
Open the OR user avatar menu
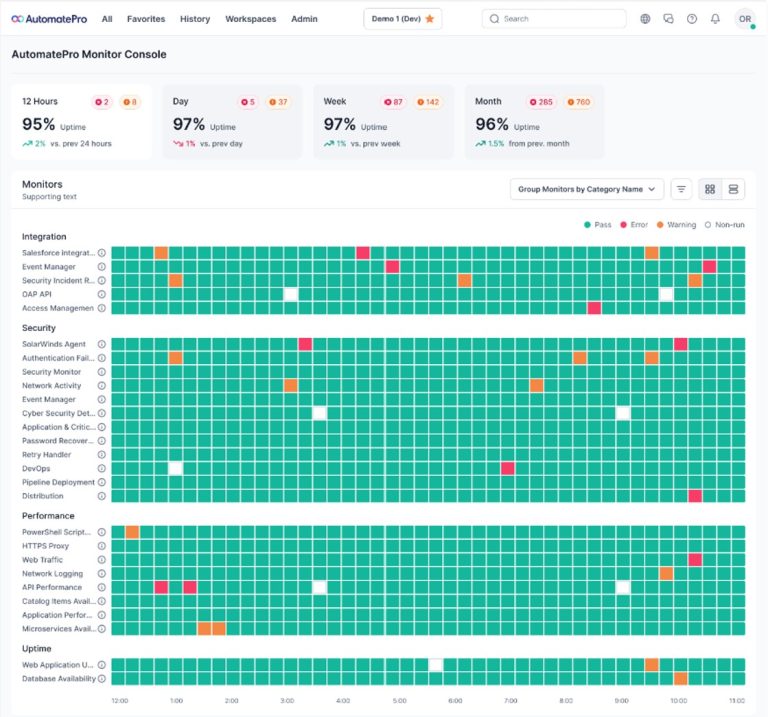click(744, 19)
